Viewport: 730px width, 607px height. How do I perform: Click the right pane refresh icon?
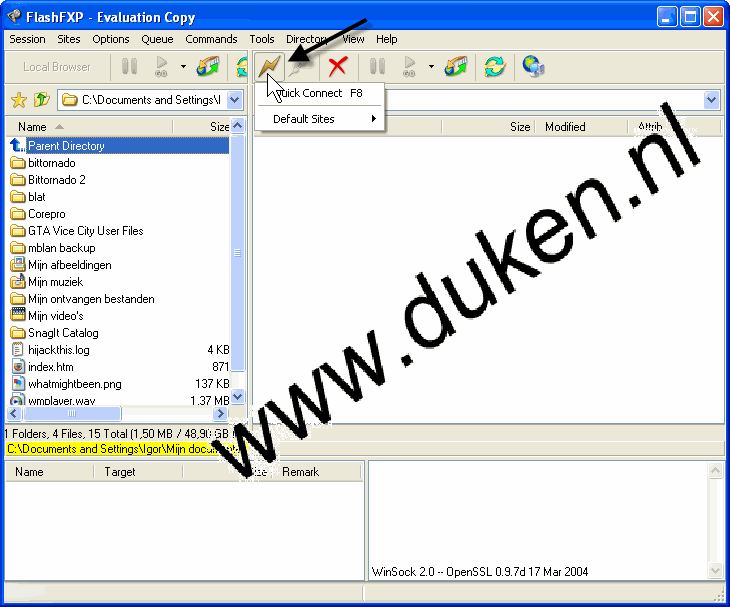(x=494, y=66)
